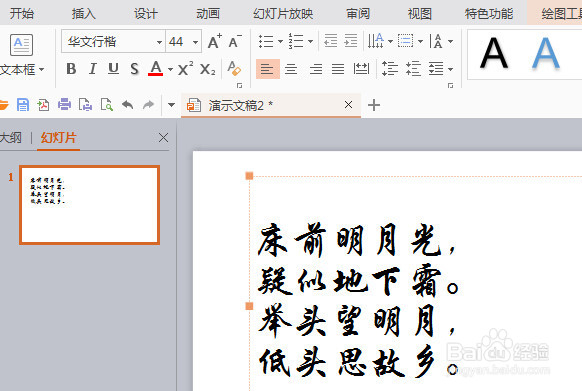Click text line 床前明月光 in slide
This screenshot has width=582, height=391.
(x=356, y=241)
